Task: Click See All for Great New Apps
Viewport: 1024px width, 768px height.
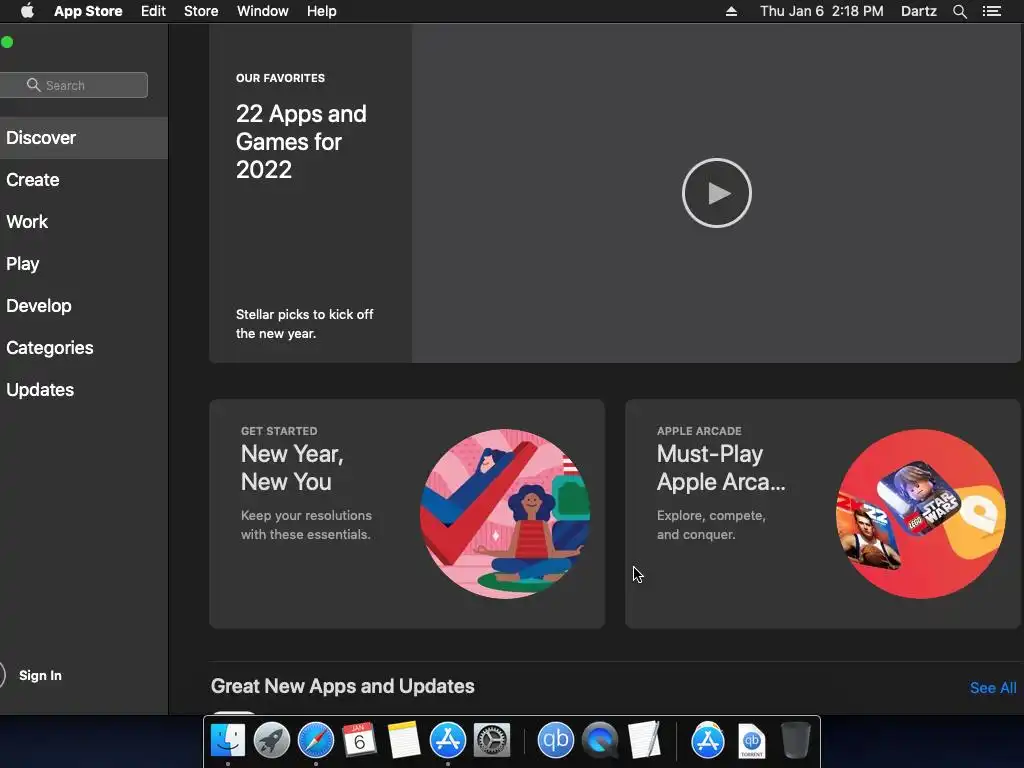Action: click(993, 688)
